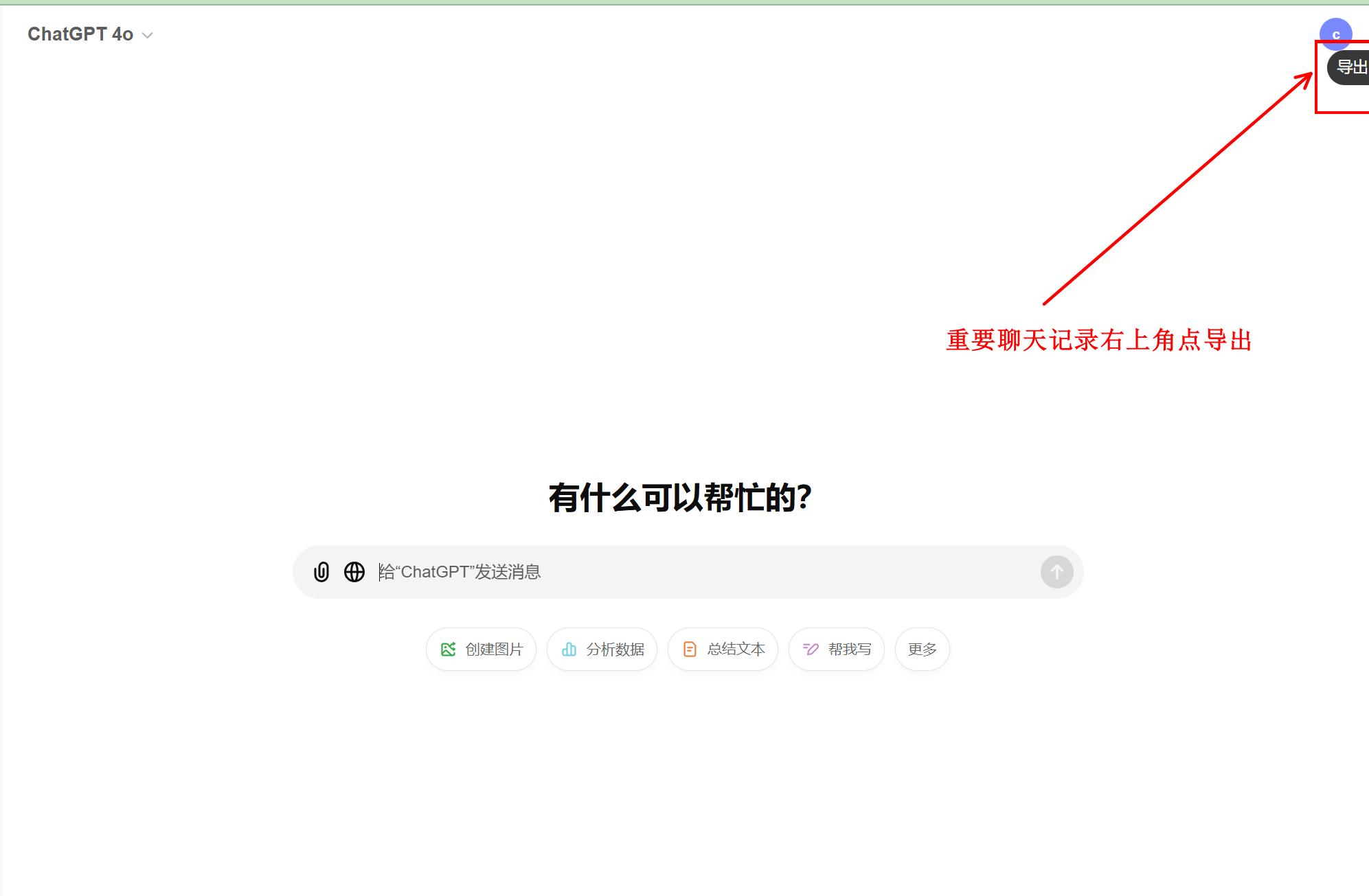Choose the 分析数据 suggestion chip
The width and height of the screenshot is (1369, 896).
[615, 649]
